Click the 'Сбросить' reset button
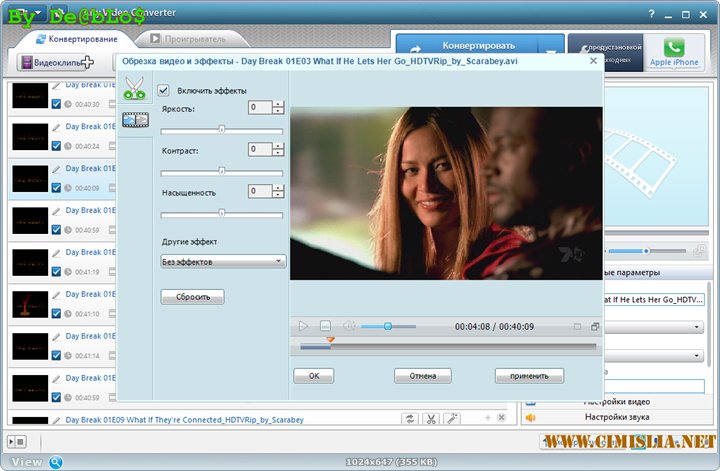 pyautogui.click(x=192, y=297)
